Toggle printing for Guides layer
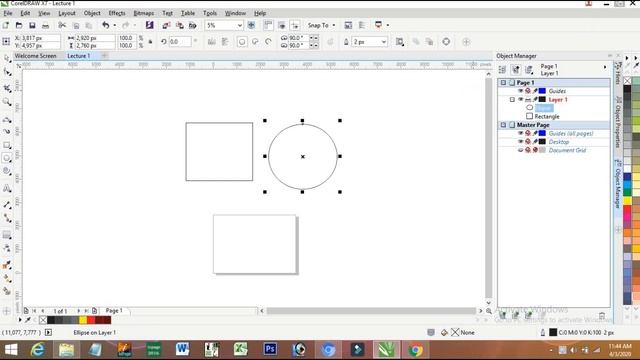Viewport: 640px width, 360px height. [528, 91]
